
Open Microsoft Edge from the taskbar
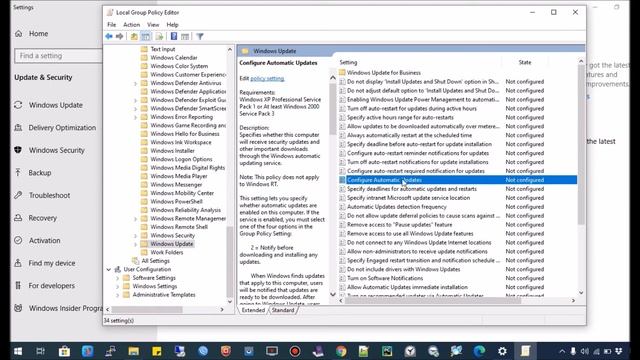(x=480, y=351)
